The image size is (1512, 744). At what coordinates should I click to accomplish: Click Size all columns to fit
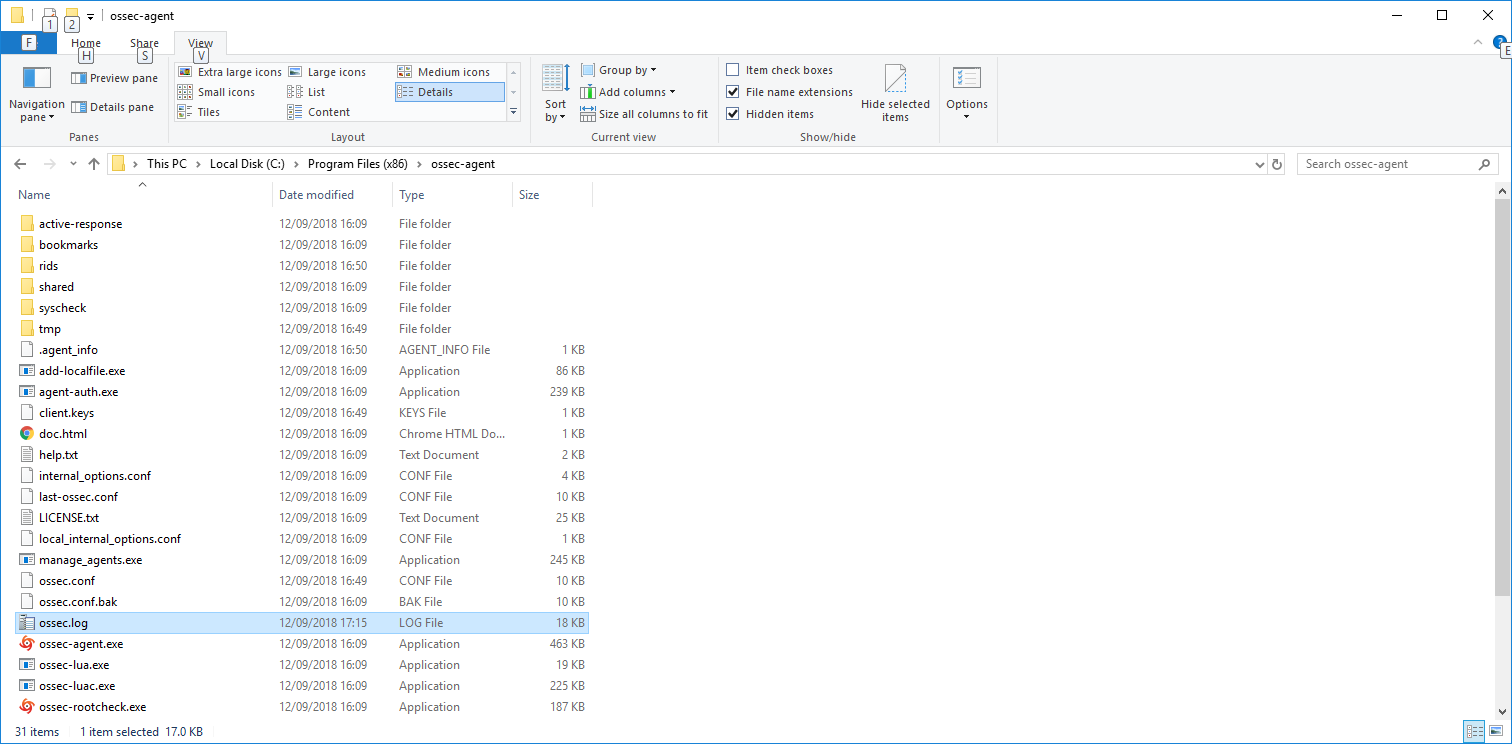pyautogui.click(x=644, y=113)
